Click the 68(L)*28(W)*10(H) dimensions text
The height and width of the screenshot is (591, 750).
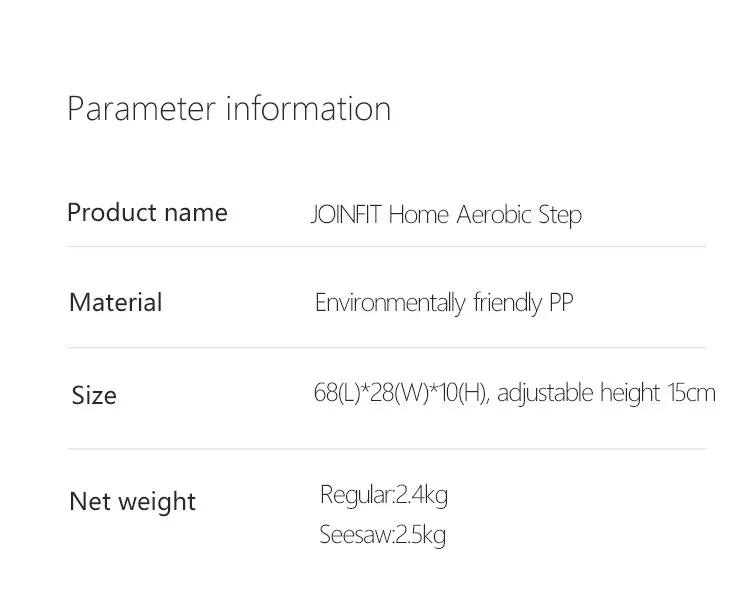click(400, 393)
